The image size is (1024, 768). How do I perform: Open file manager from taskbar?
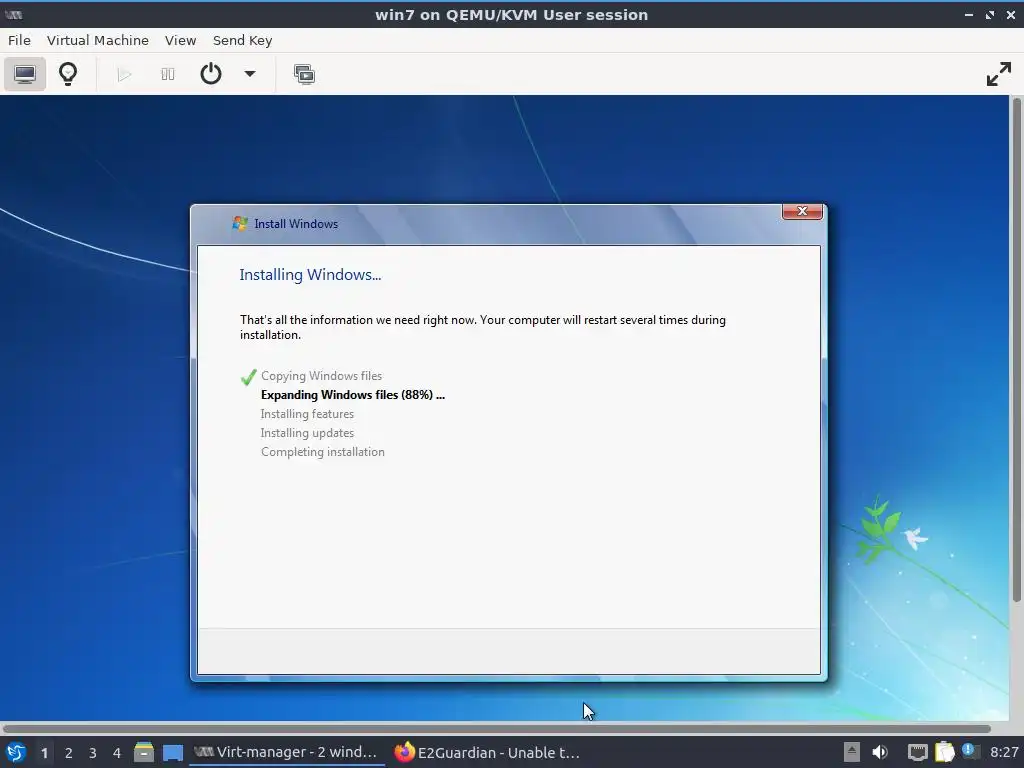tap(144, 752)
